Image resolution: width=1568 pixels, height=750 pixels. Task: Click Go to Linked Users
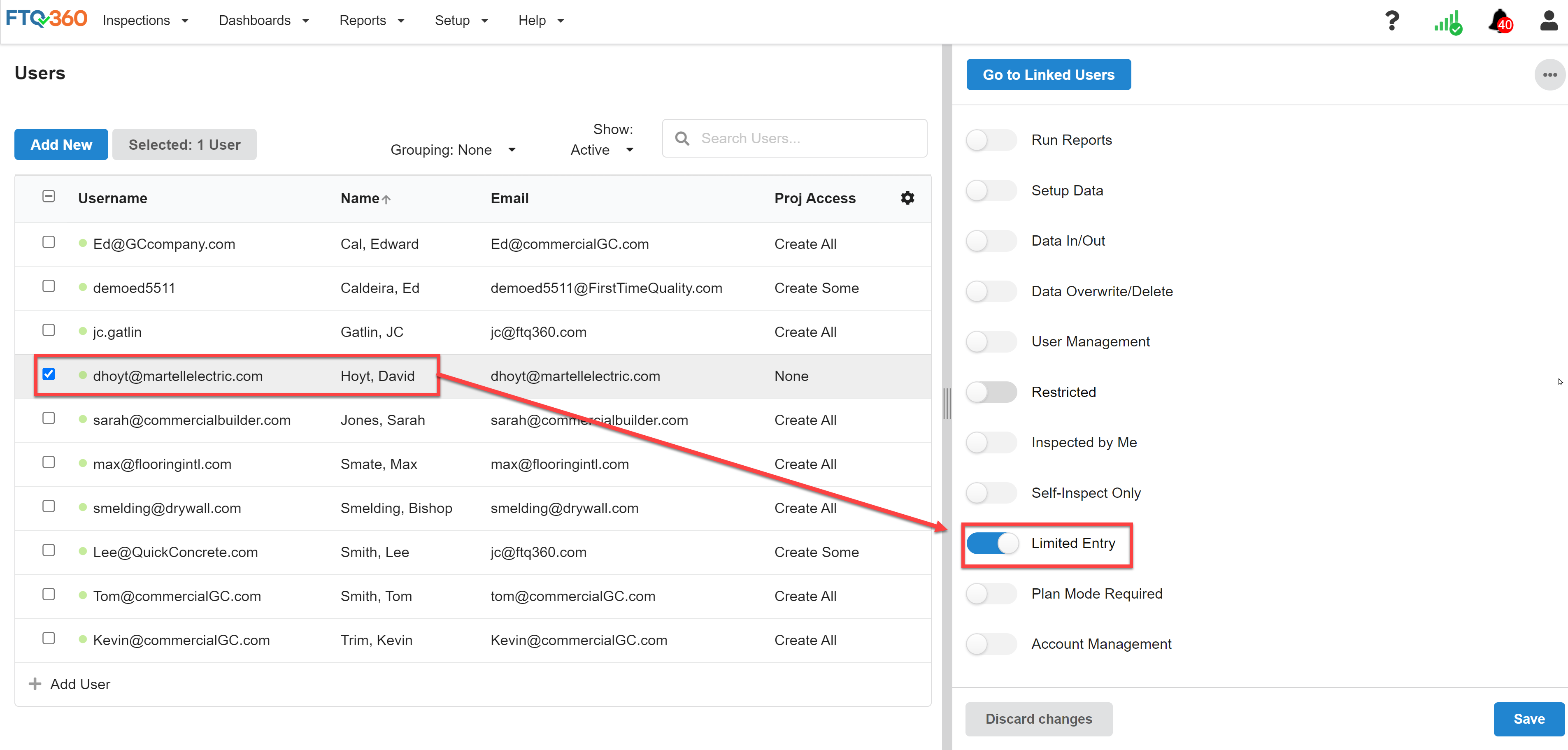[1048, 75]
